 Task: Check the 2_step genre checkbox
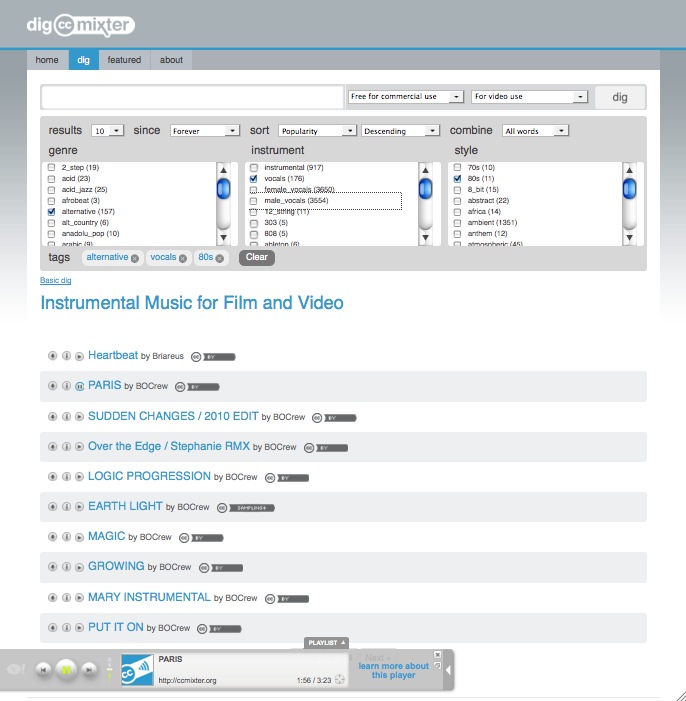tap(51, 167)
